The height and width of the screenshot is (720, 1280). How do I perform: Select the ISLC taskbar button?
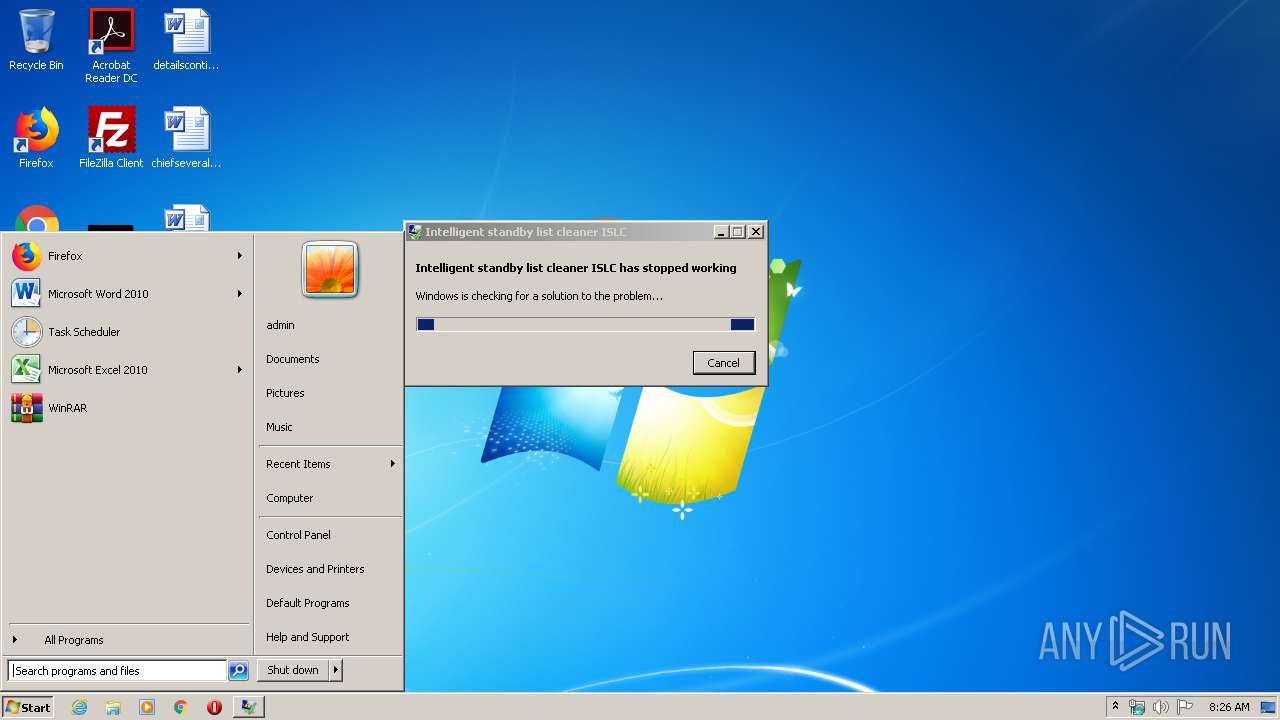pyautogui.click(x=248, y=707)
